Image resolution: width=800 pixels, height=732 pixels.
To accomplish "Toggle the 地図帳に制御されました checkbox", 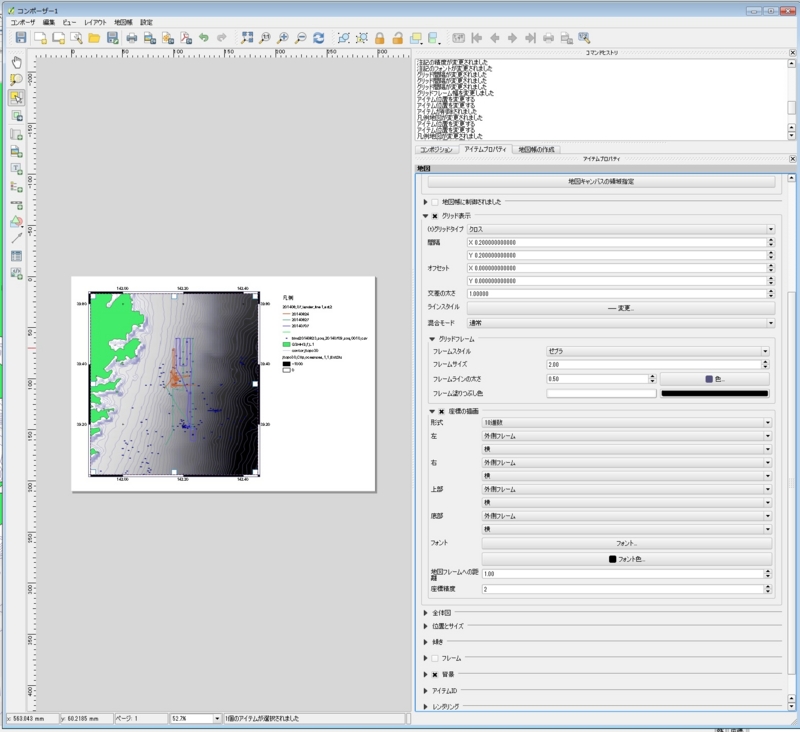I will (435, 202).
